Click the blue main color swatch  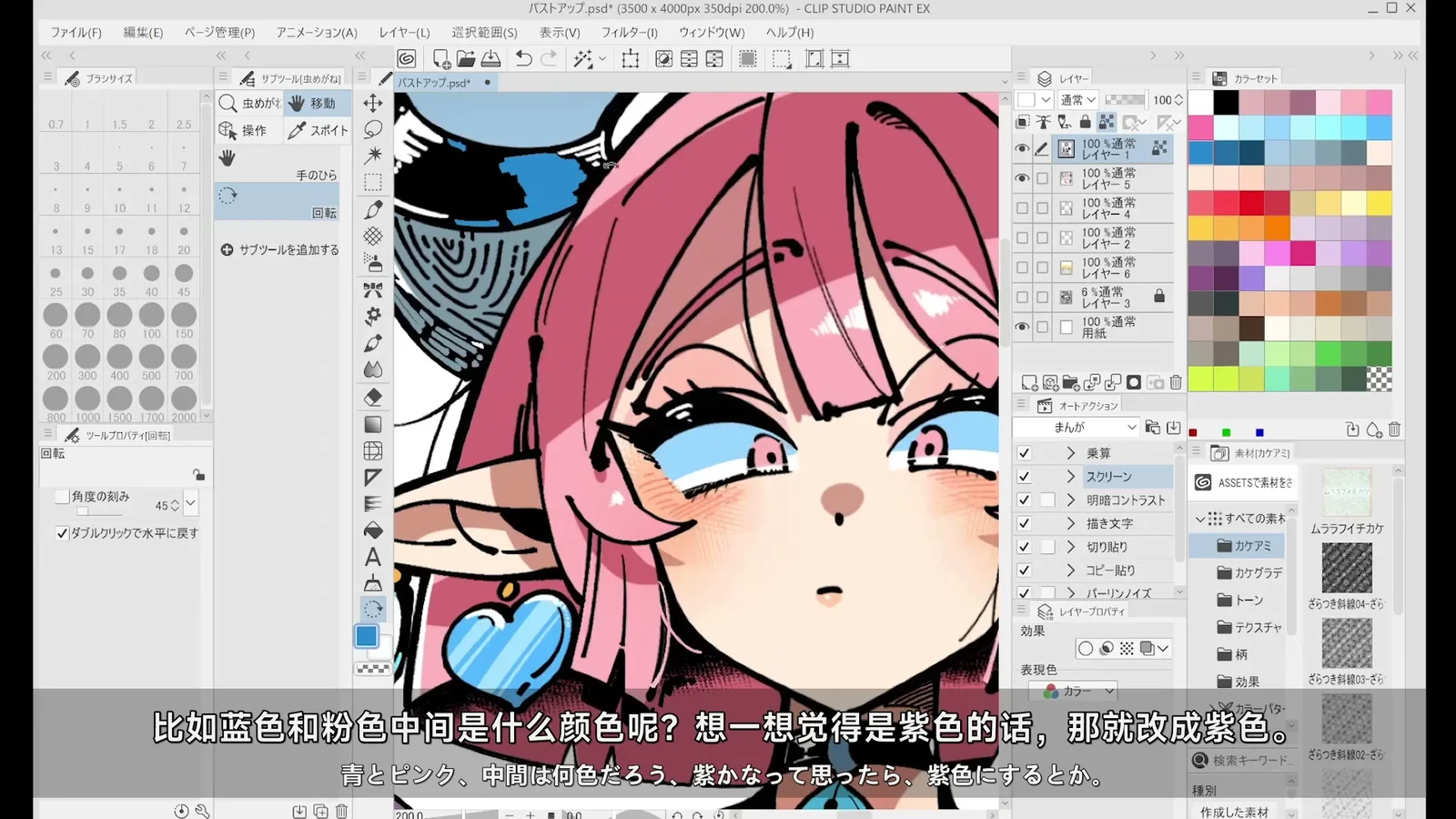point(367,636)
